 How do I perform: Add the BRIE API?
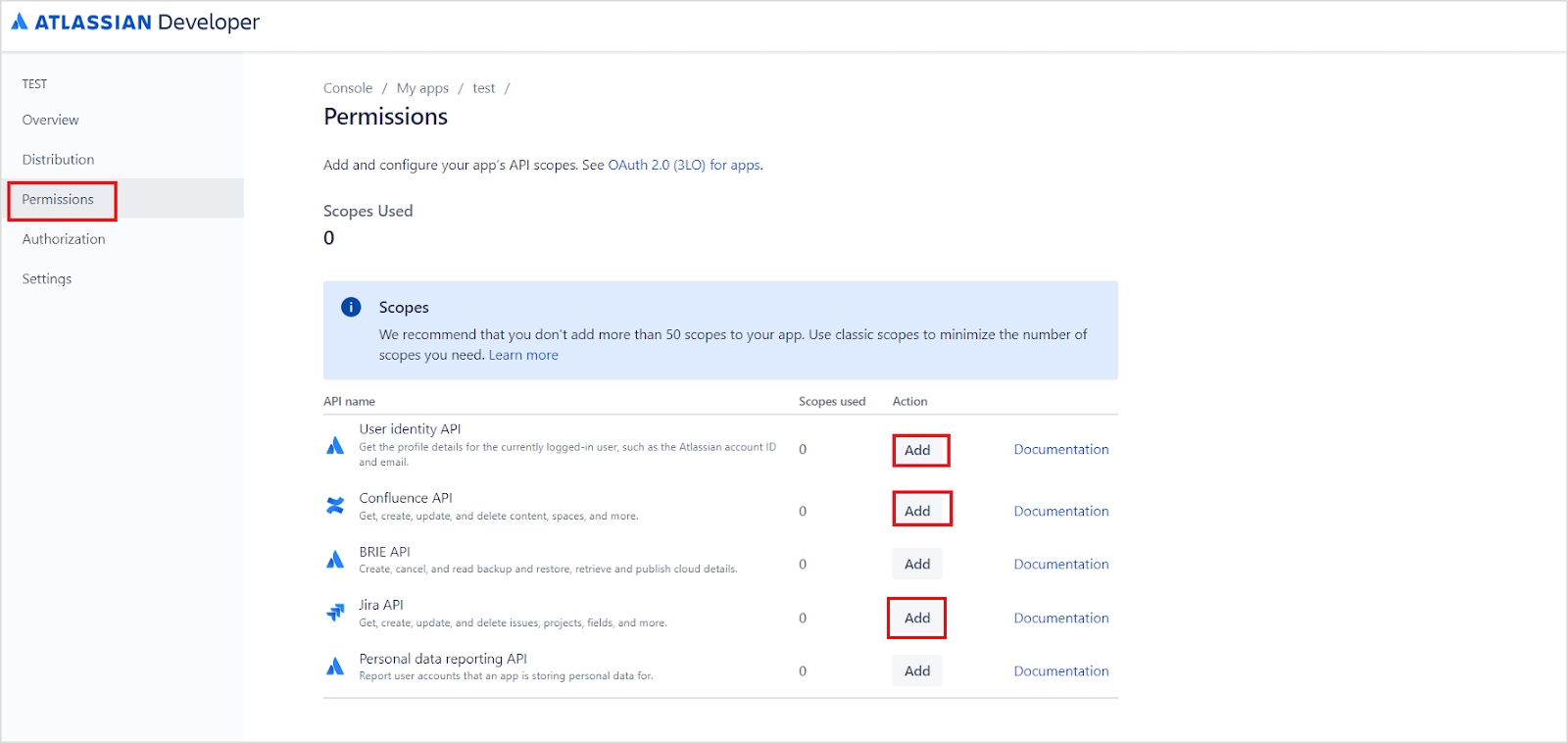pos(917,565)
